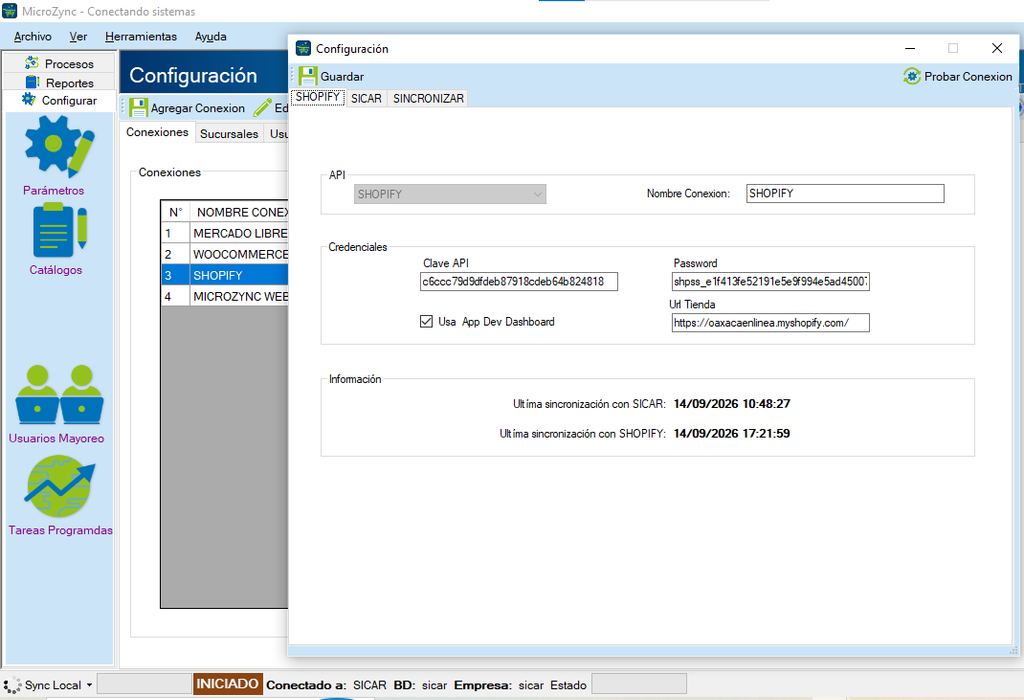This screenshot has height=700, width=1024.
Task: Select the MERCADO LIBRE row
Action: pos(225,233)
